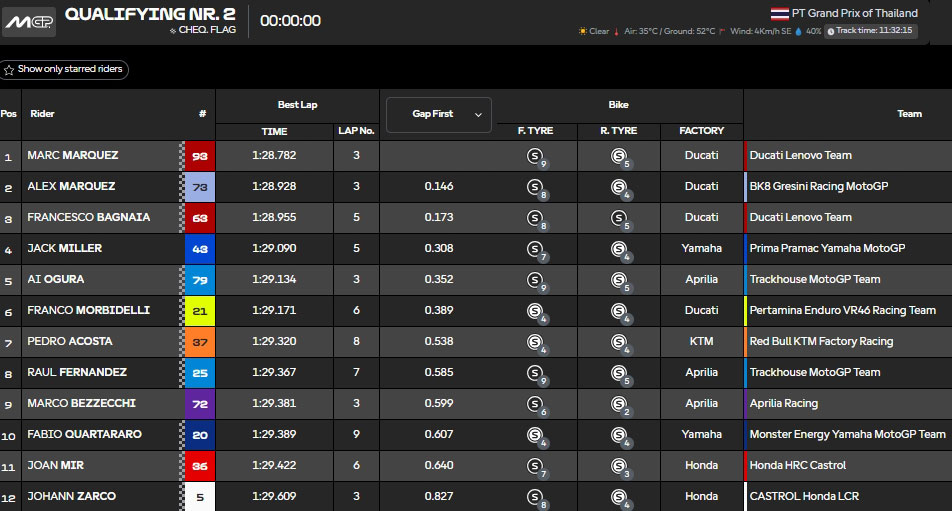Image resolution: width=952 pixels, height=511 pixels.
Task: Click Marc Marquez's front tyre icon
Action: pyautogui.click(x=536, y=156)
